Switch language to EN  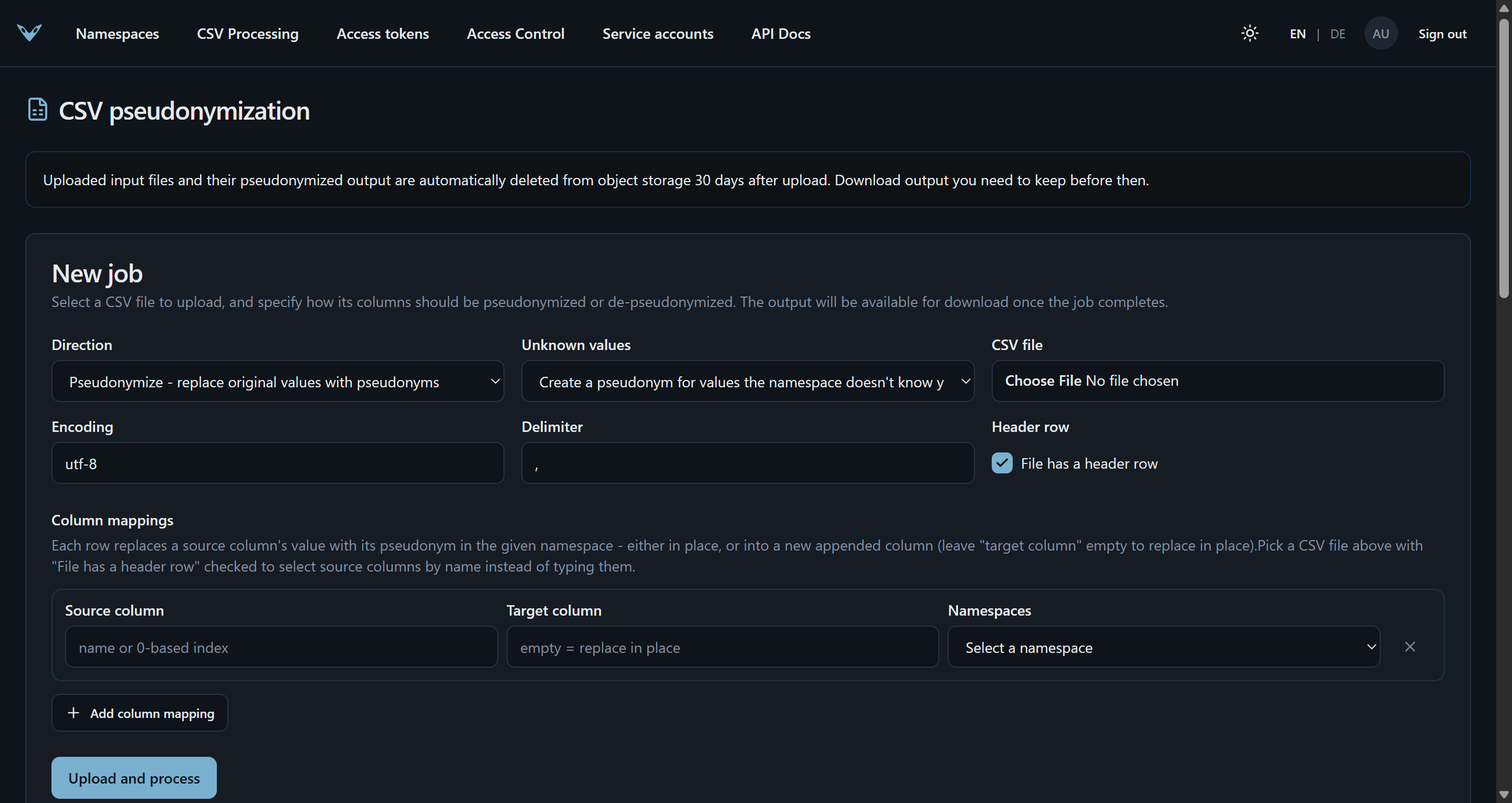click(1298, 34)
